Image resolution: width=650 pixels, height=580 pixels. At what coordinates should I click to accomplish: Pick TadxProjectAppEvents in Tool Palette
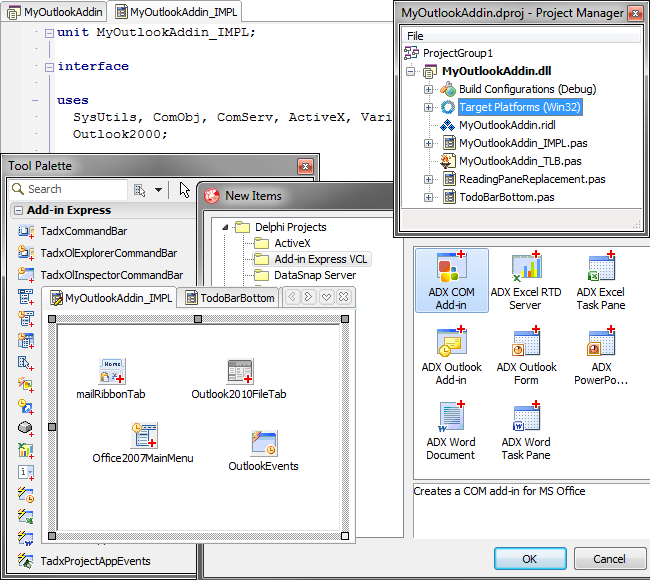tap(84, 561)
